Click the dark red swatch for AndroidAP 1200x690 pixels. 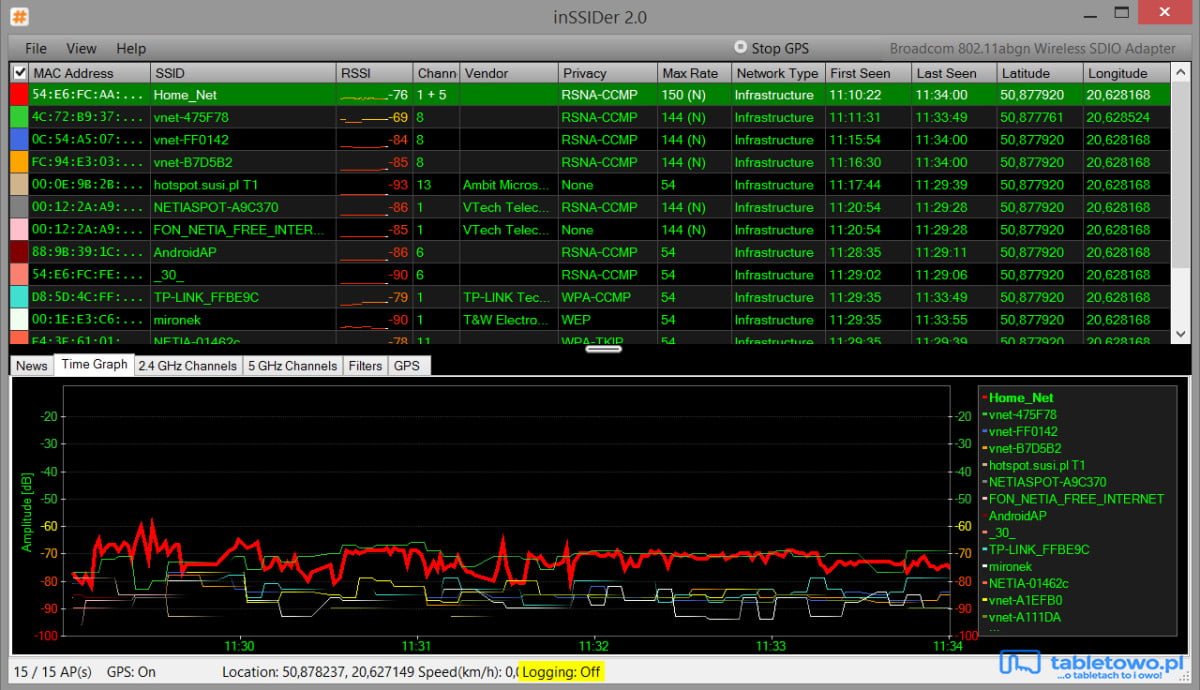click(x=19, y=252)
